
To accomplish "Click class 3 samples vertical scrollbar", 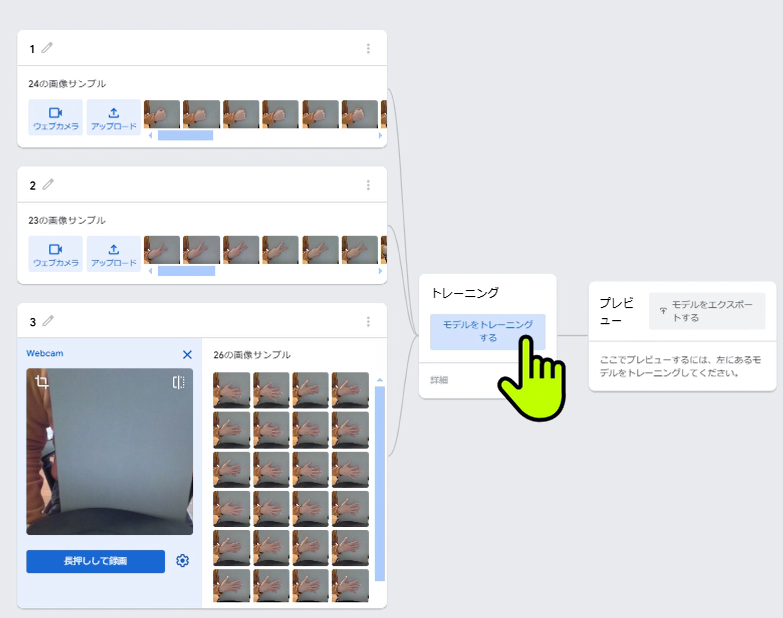I will (x=380, y=483).
